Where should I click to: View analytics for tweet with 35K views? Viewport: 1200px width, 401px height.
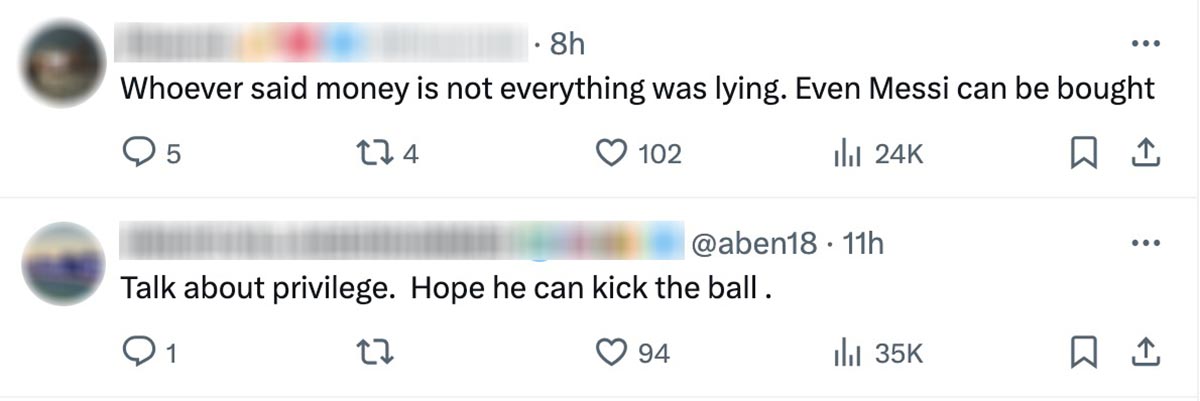[x=845, y=353]
